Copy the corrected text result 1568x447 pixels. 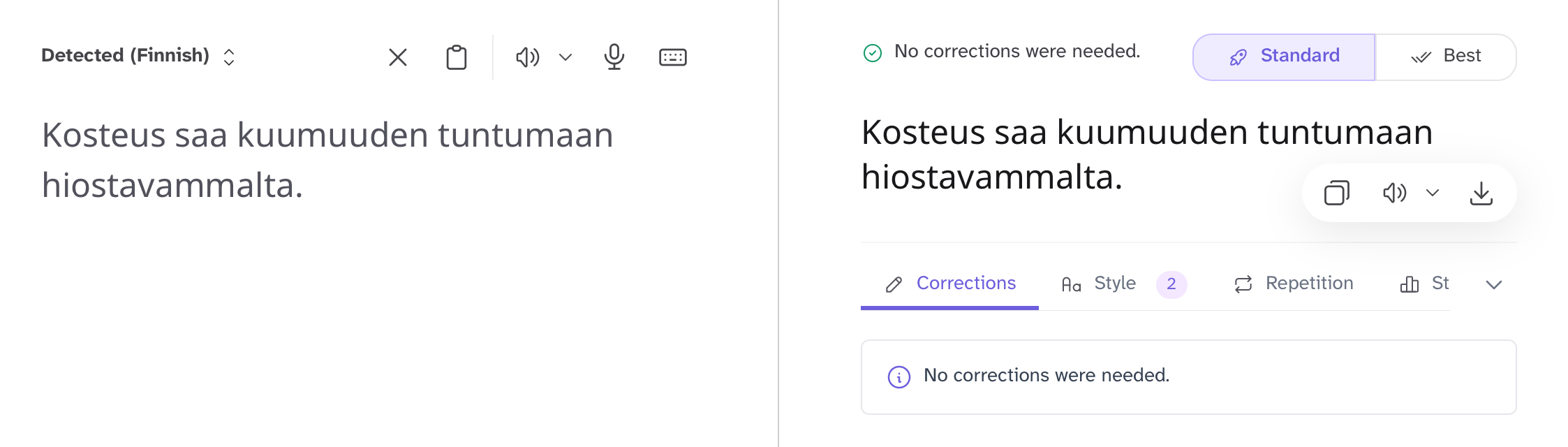click(x=1336, y=193)
